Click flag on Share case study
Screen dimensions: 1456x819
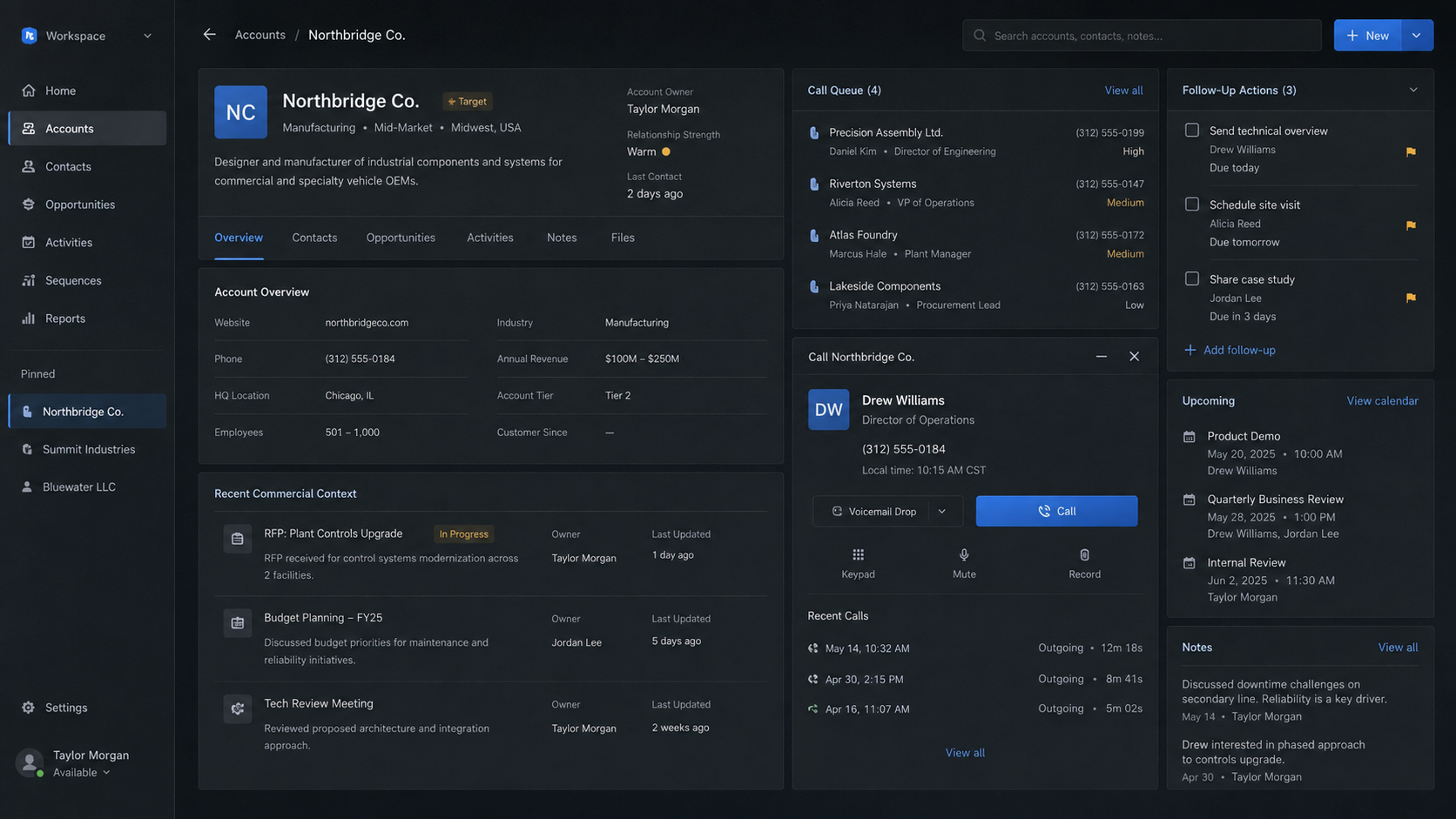point(1411,298)
